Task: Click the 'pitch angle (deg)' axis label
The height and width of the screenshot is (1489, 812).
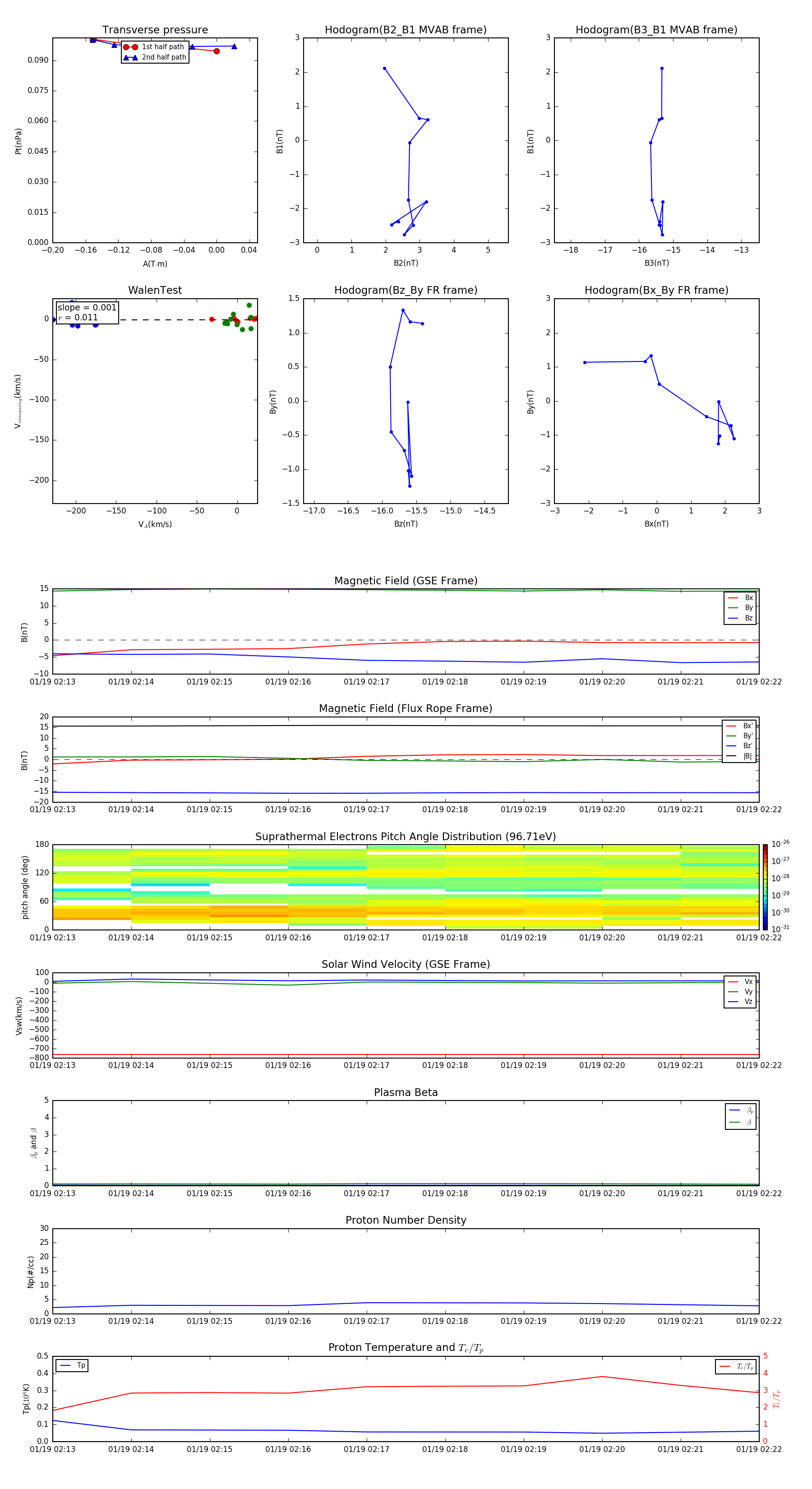Action: point(25,887)
